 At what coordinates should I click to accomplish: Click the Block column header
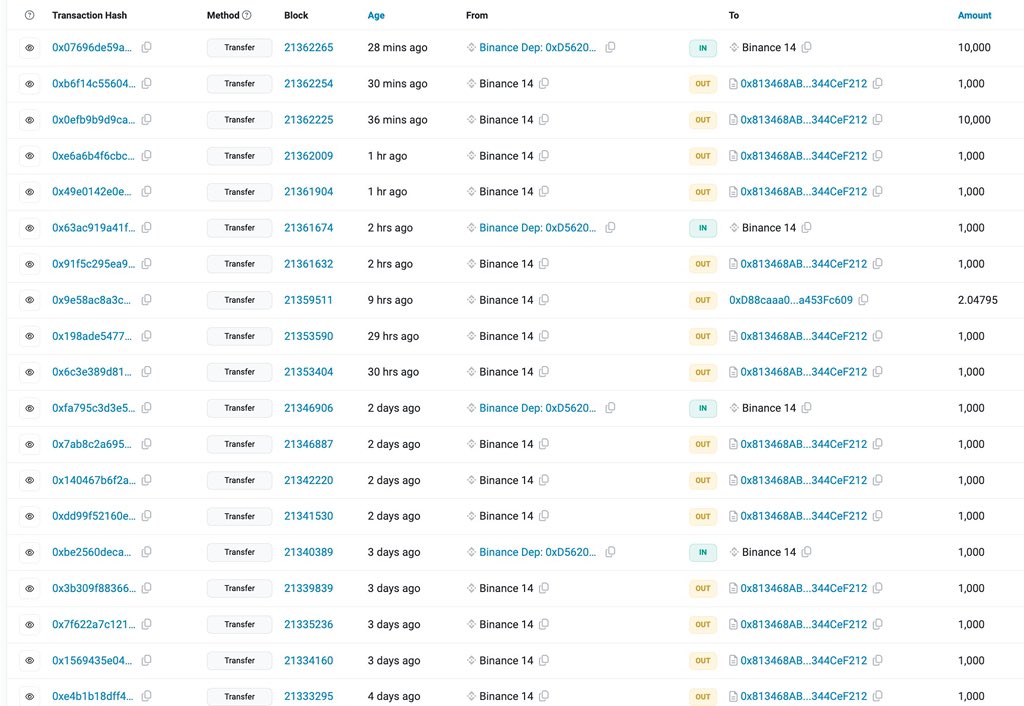coord(296,15)
